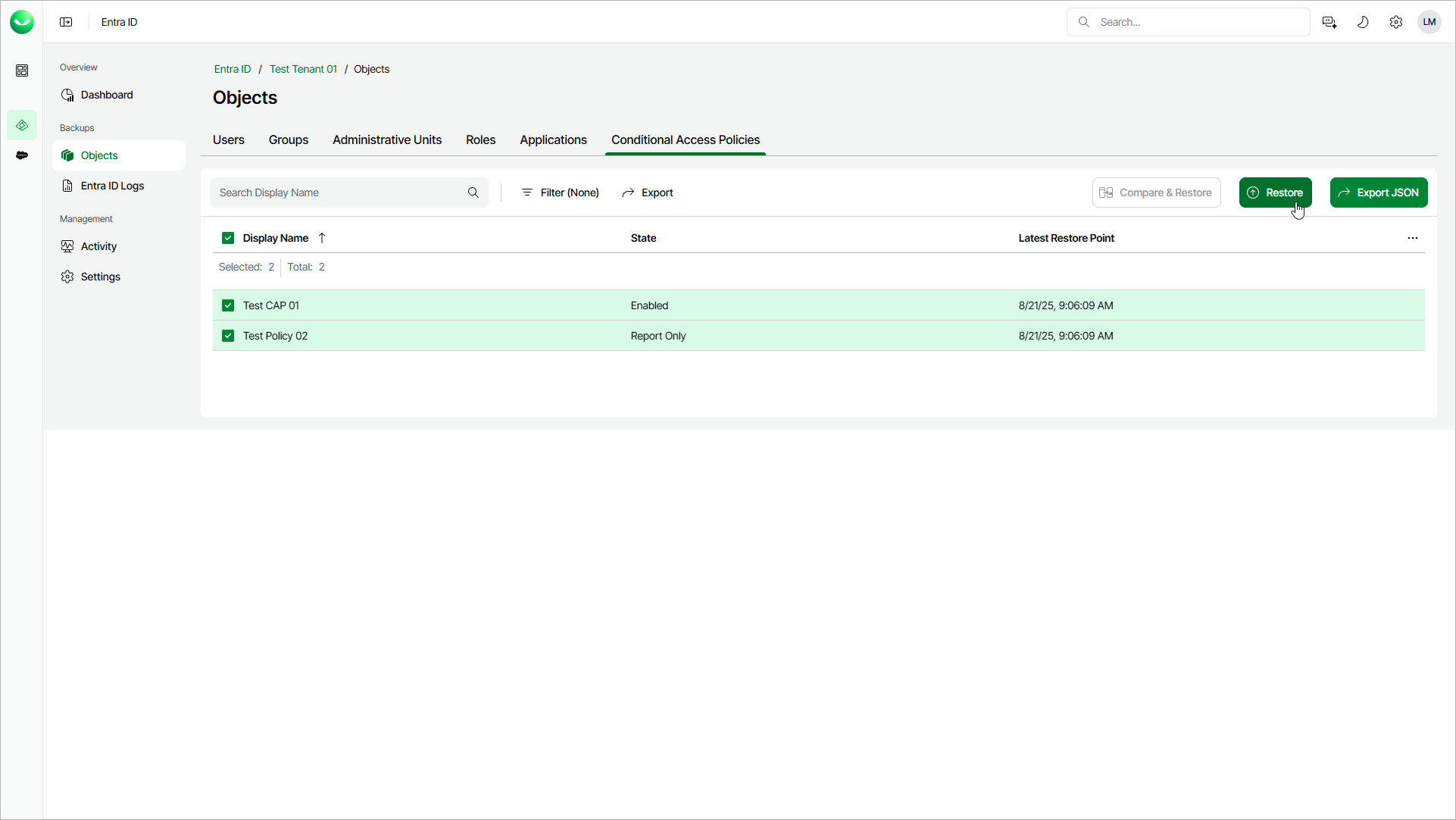Image resolution: width=1456 pixels, height=820 pixels.
Task: Switch to the Administrative Units tab
Action: pos(387,140)
